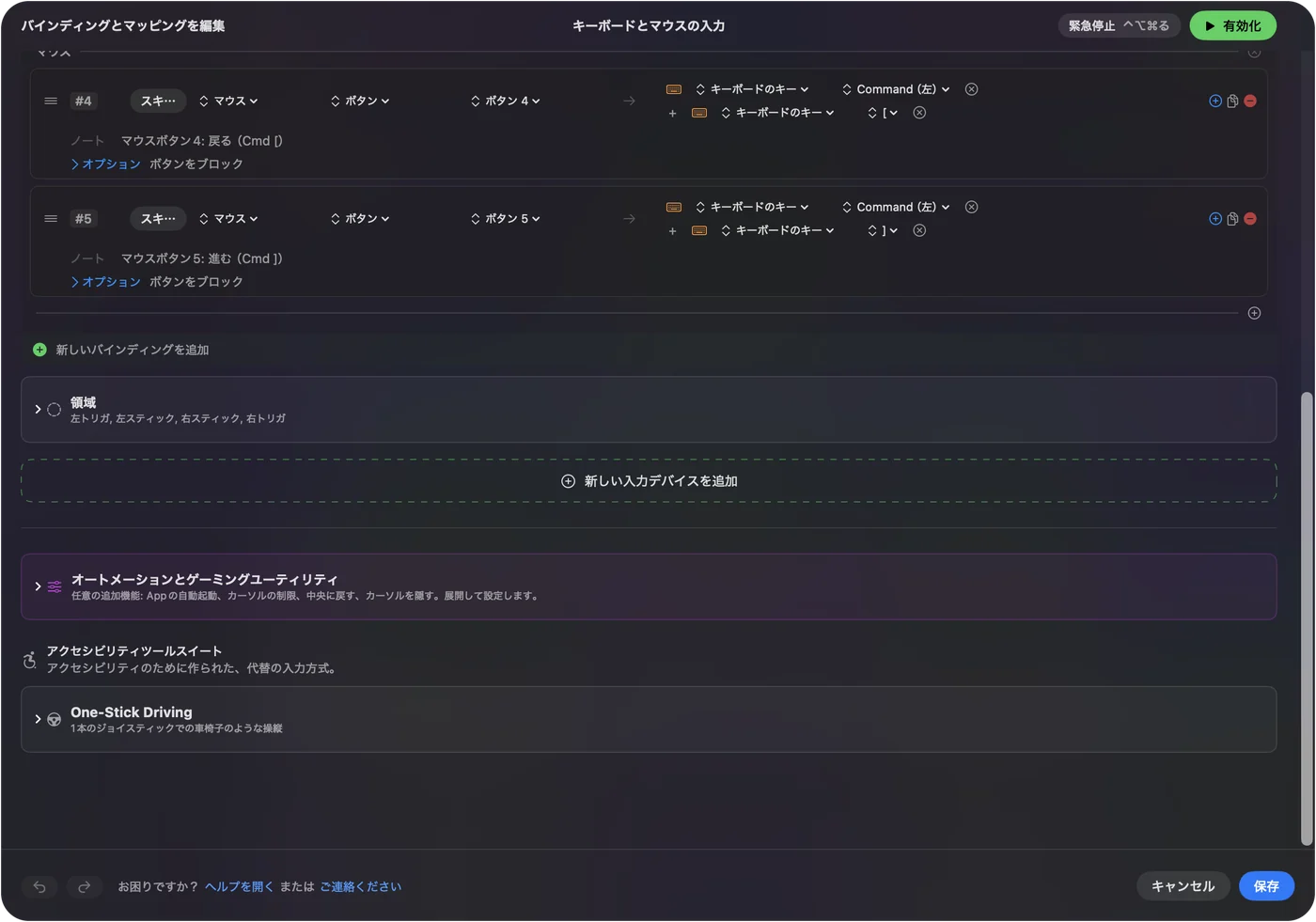Click 新しい入力デバイスを追加

(x=649, y=481)
